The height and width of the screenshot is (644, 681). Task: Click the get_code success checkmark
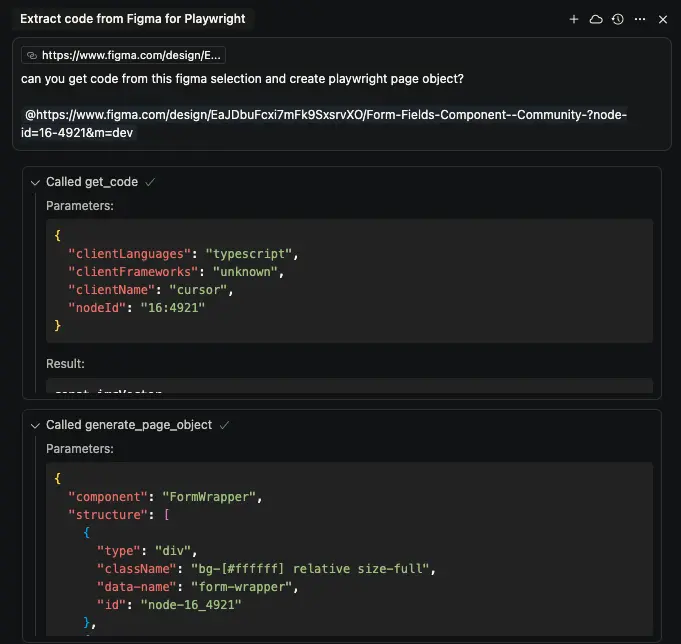[150, 182]
